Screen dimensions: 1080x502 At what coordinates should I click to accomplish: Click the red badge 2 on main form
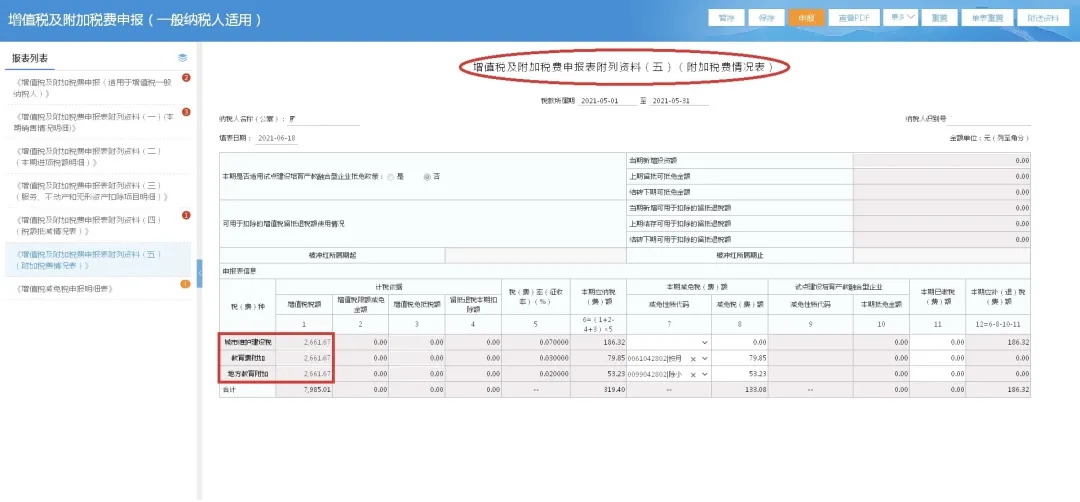[186, 78]
